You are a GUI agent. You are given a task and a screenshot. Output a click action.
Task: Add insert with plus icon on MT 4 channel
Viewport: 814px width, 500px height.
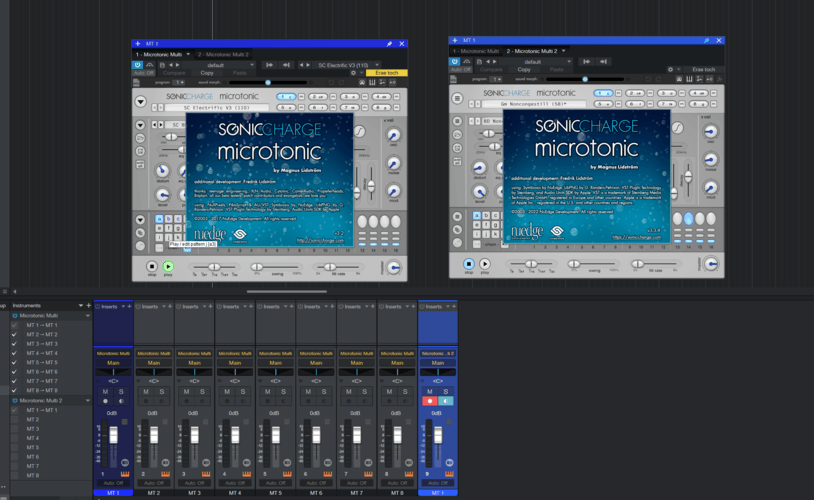(251, 307)
